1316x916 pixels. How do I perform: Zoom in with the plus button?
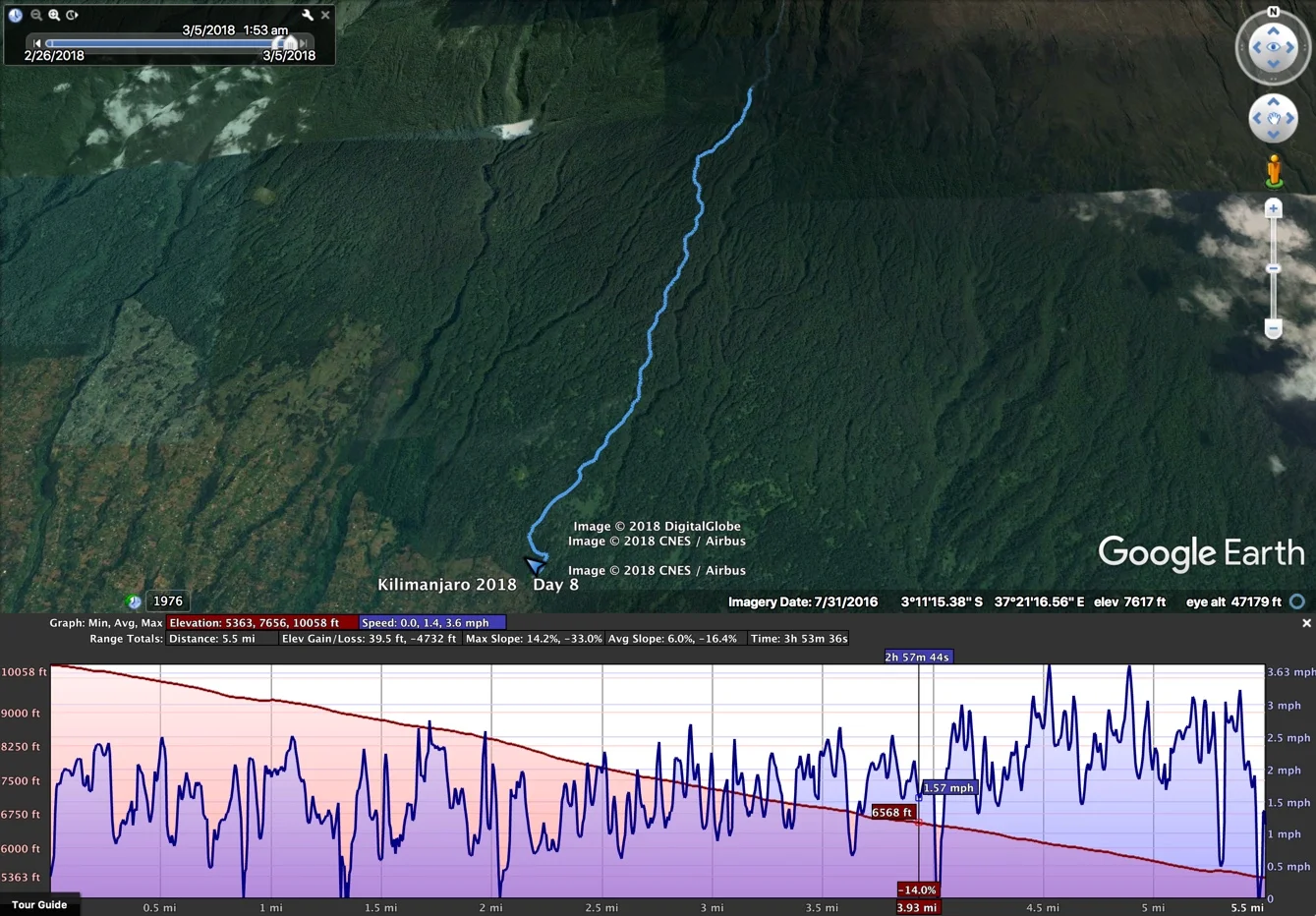coord(1274,208)
